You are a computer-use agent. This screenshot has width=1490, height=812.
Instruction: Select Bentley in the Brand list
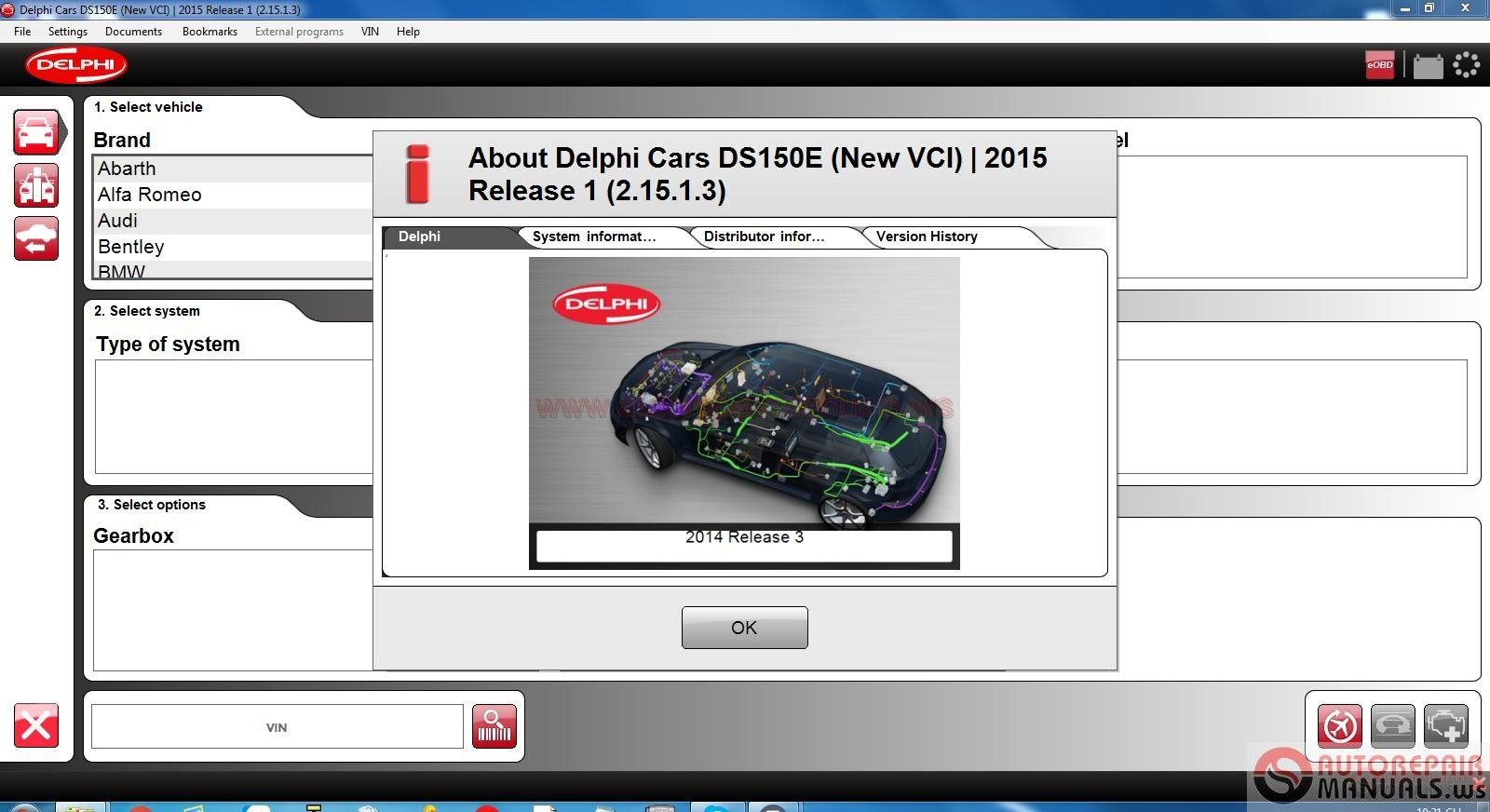tap(234, 247)
